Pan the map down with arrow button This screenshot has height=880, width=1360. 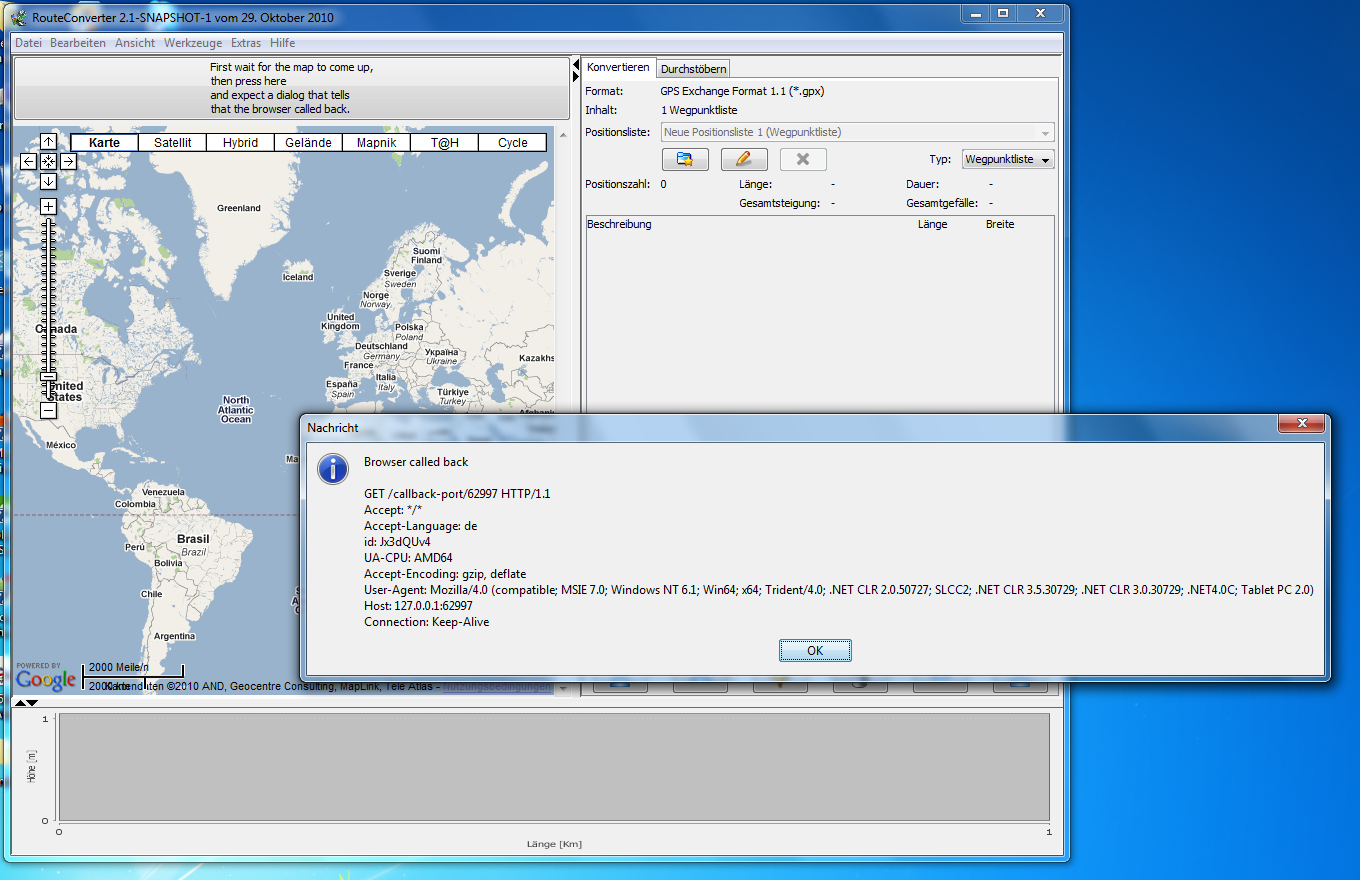pyautogui.click(x=48, y=181)
